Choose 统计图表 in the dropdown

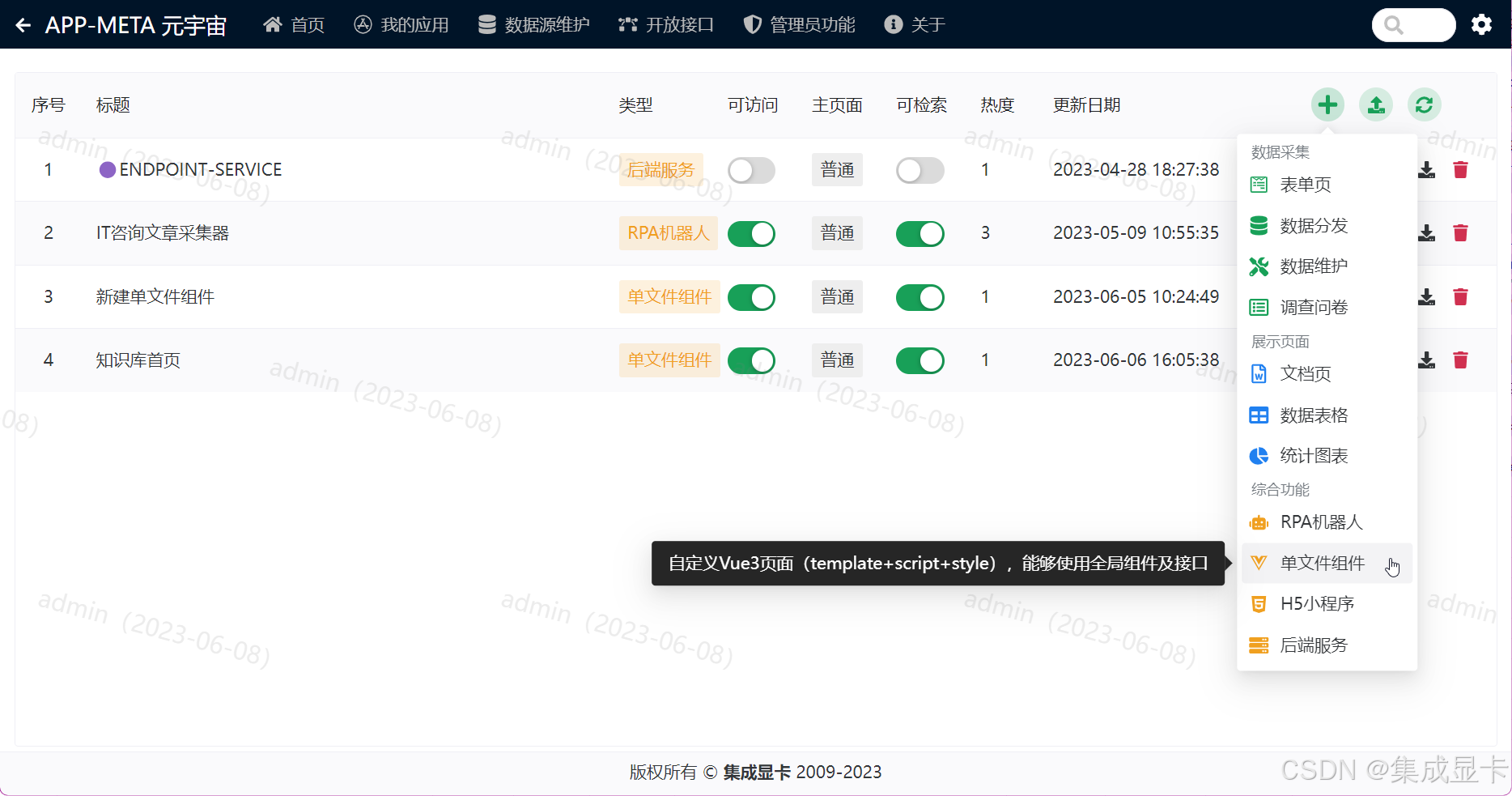click(1327, 456)
